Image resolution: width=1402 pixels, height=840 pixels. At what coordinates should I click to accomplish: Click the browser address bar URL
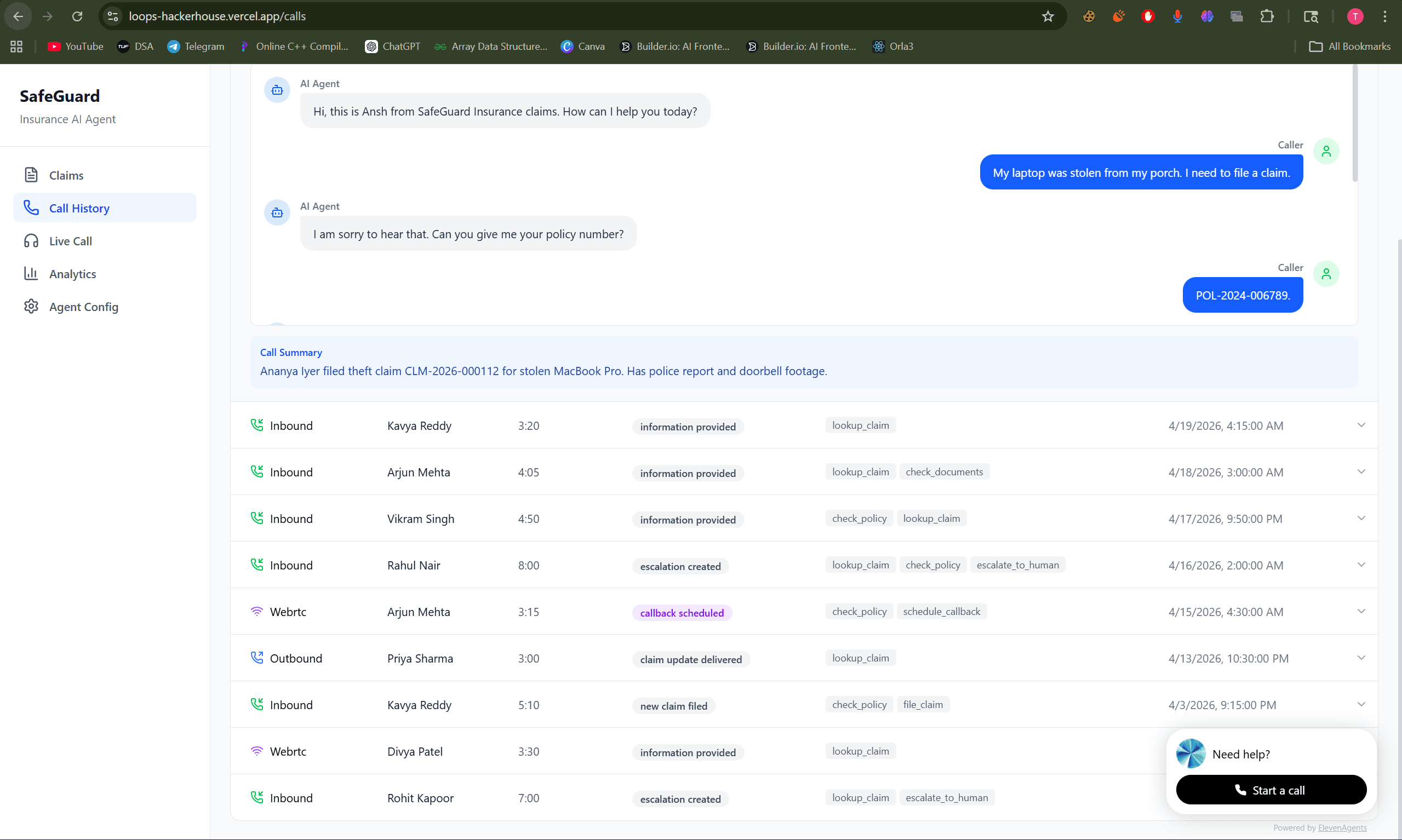(x=218, y=16)
